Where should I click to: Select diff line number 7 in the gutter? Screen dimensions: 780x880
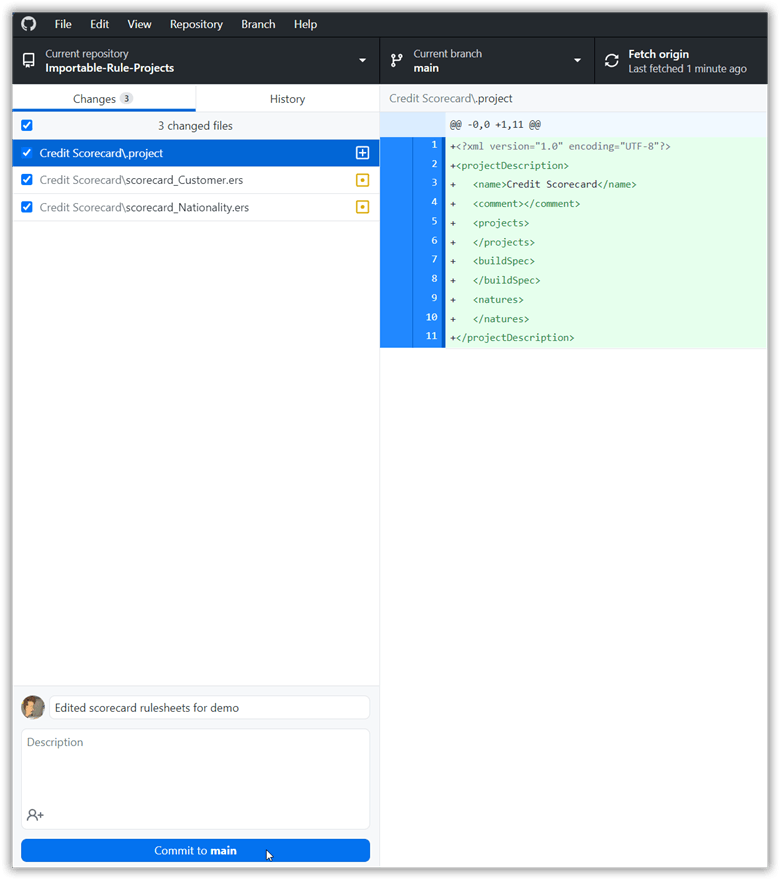click(x=429, y=260)
